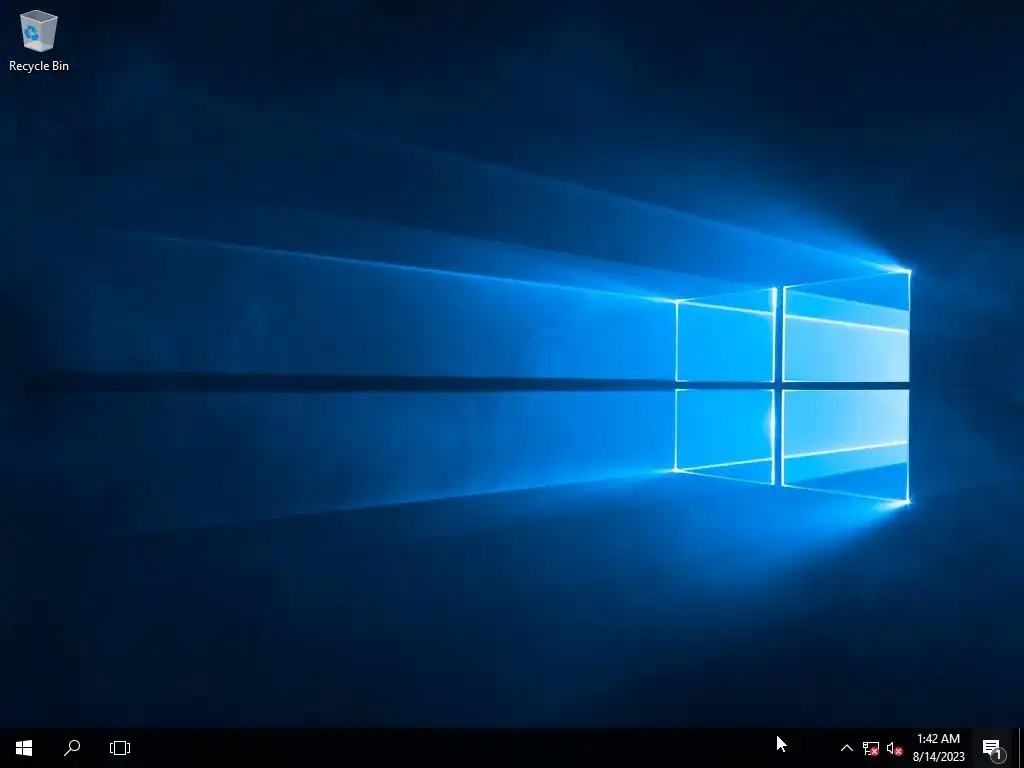The image size is (1024, 768).
Task: Show hidden system tray icons
Action: point(846,748)
